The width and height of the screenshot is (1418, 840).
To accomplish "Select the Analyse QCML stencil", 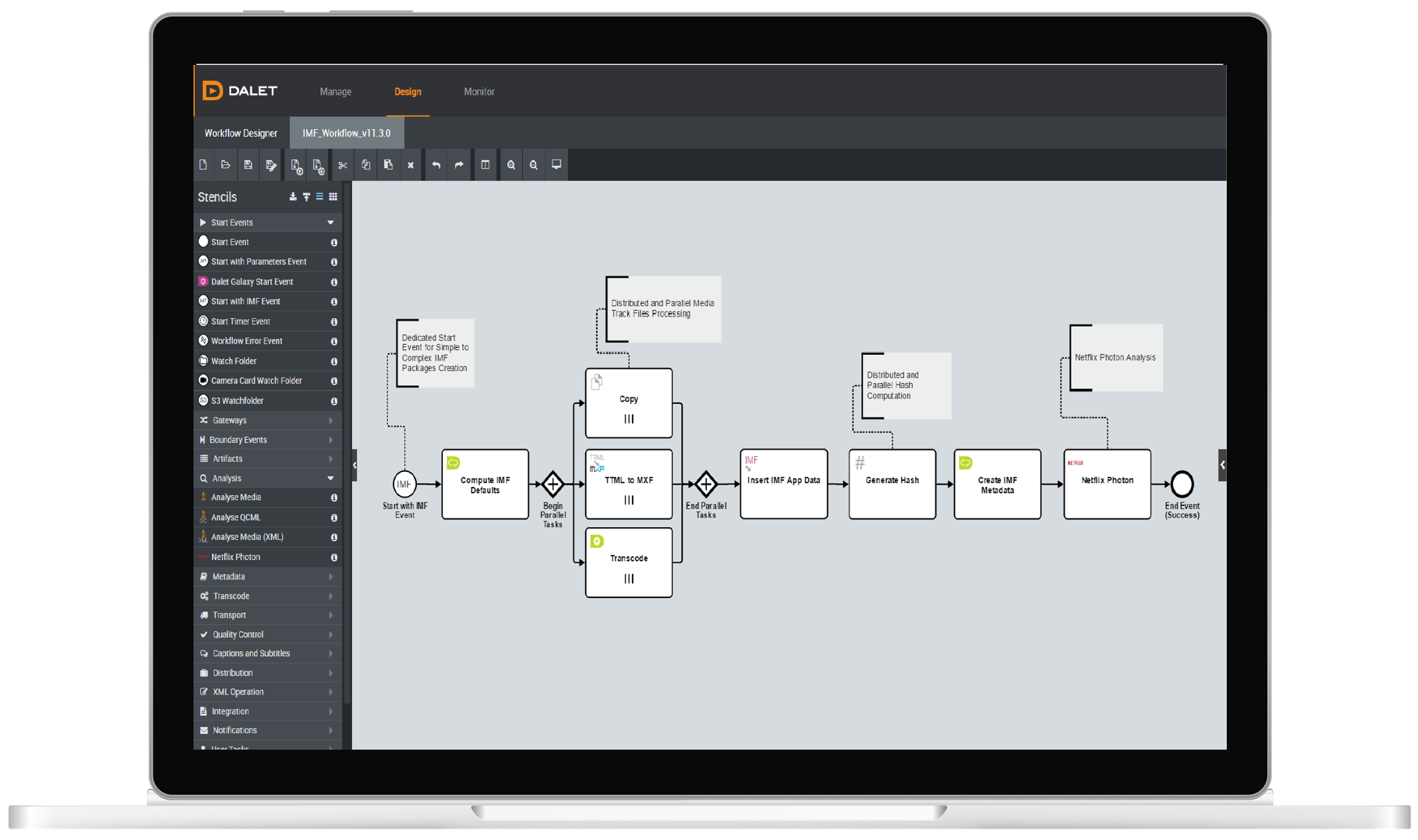I will [267, 517].
